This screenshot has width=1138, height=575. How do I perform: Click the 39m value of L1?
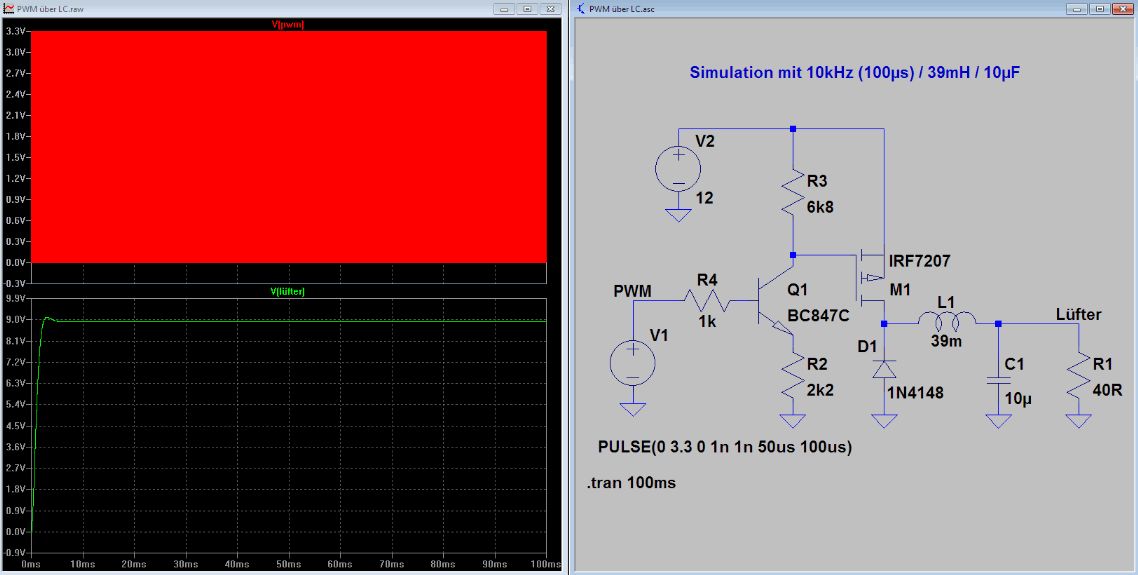pyautogui.click(x=946, y=340)
